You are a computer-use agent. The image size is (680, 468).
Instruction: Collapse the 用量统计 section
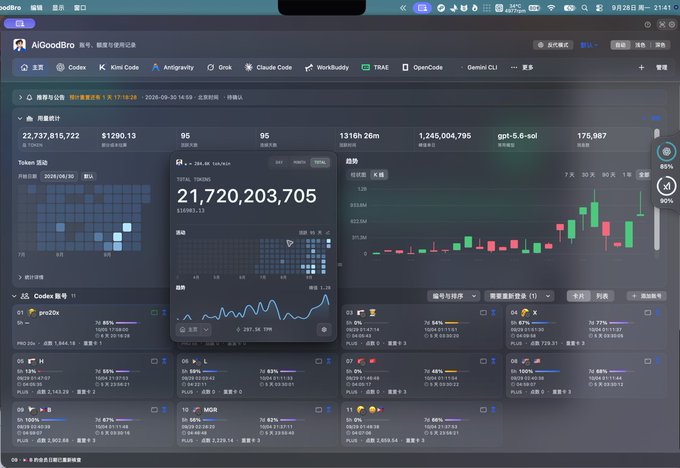(20, 118)
